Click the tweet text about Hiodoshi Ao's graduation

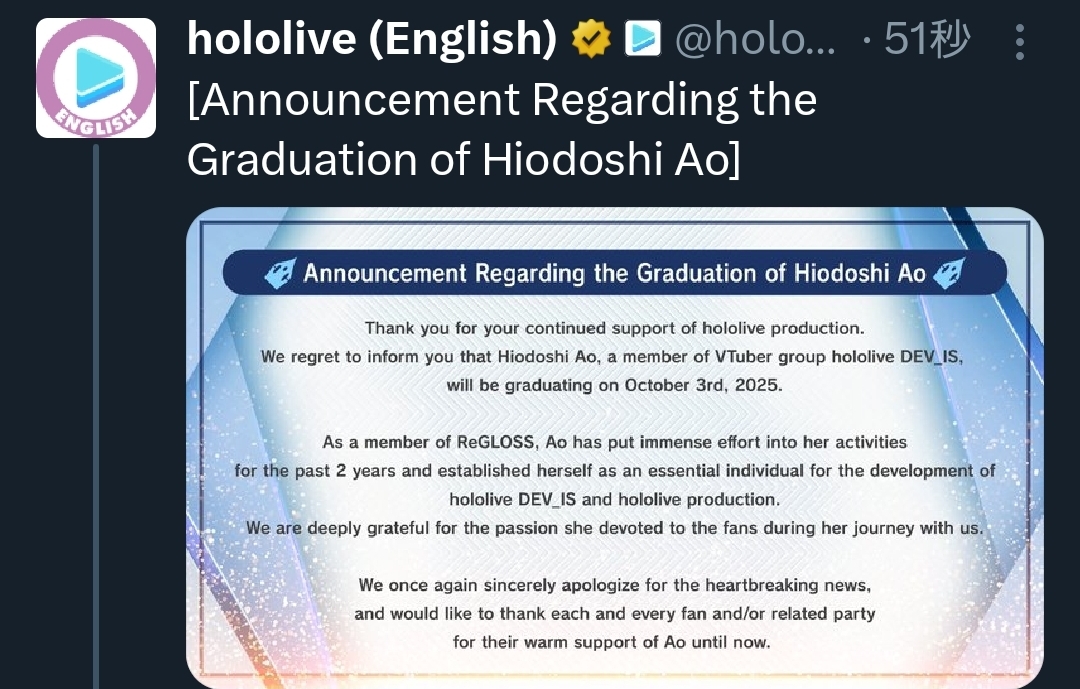pos(502,130)
